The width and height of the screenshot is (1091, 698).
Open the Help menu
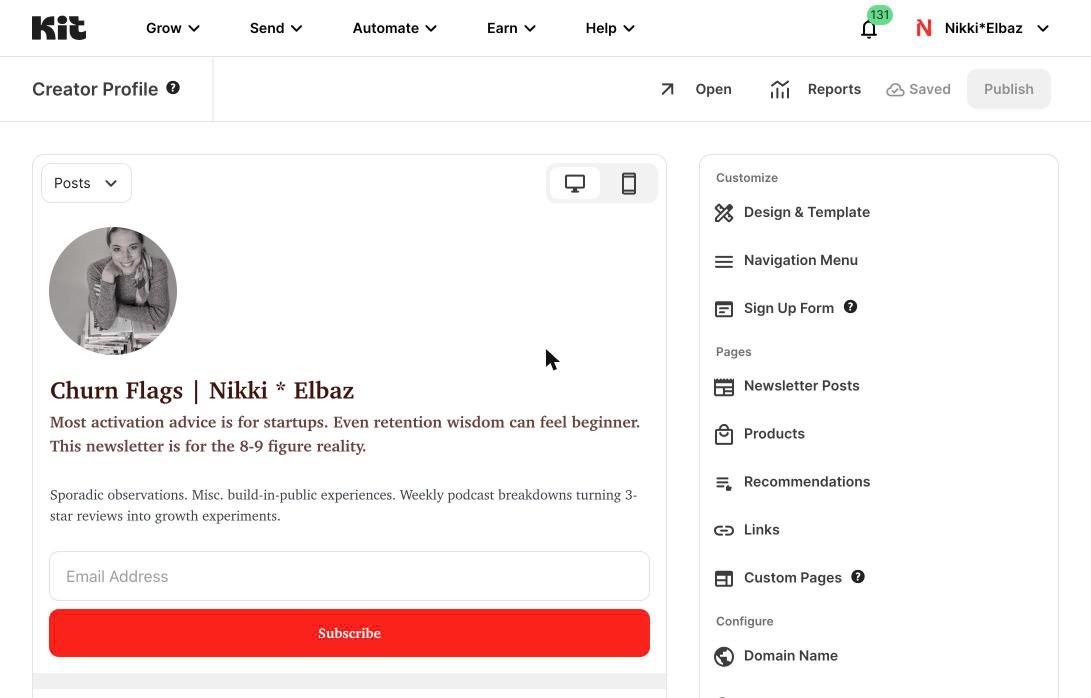610,29
